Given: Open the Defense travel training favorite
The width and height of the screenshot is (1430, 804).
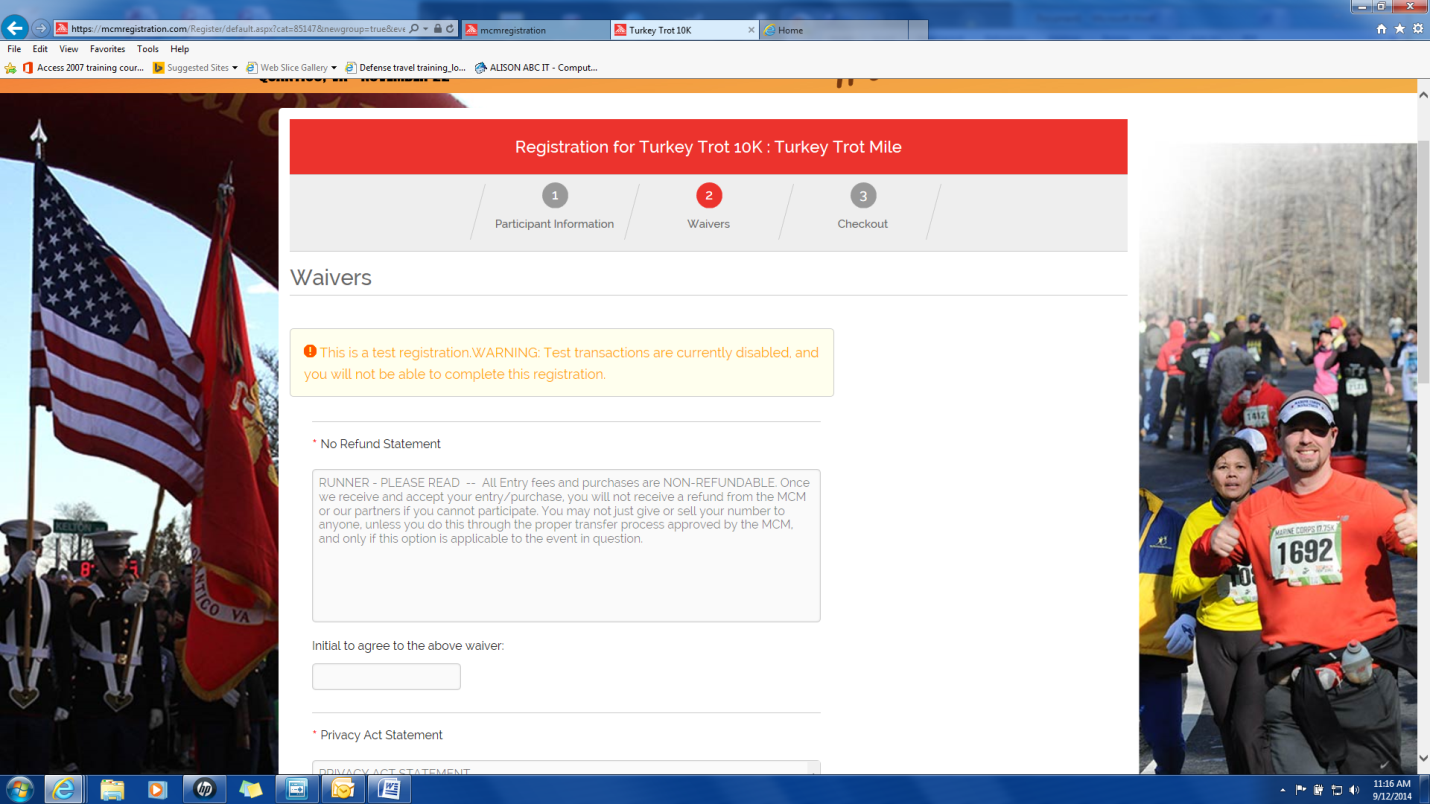Looking at the screenshot, I should pyautogui.click(x=406, y=68).
